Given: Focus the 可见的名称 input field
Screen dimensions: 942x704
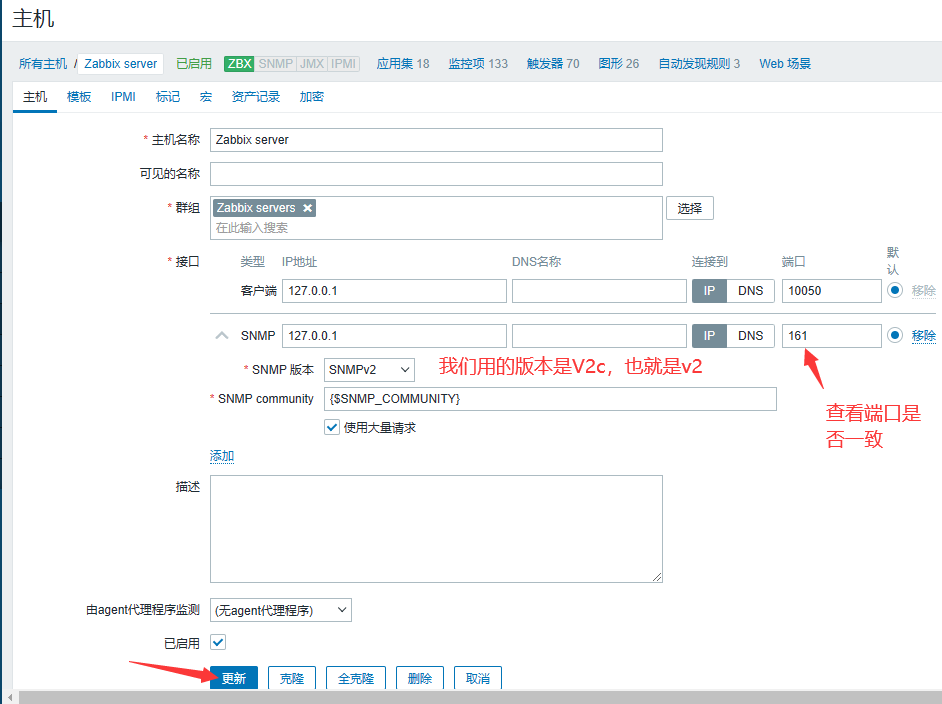Looking at the screenshot, I should (x=436, y=174).
